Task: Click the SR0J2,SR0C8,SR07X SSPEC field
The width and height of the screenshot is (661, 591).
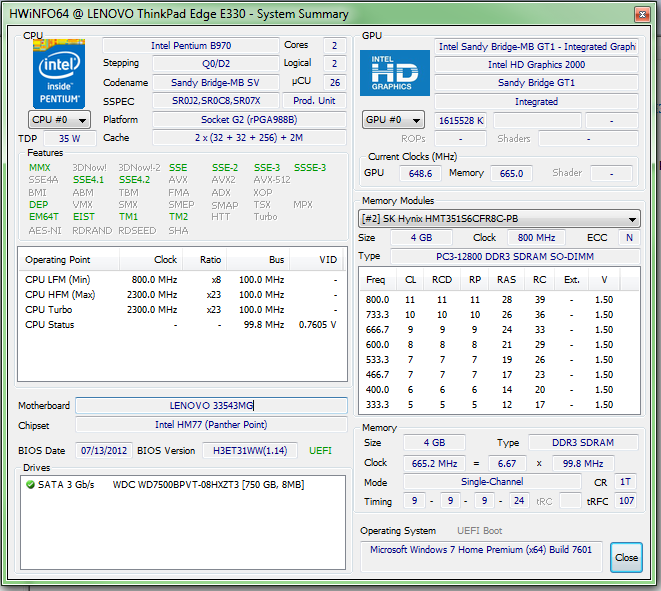Action: coord(216,101)
